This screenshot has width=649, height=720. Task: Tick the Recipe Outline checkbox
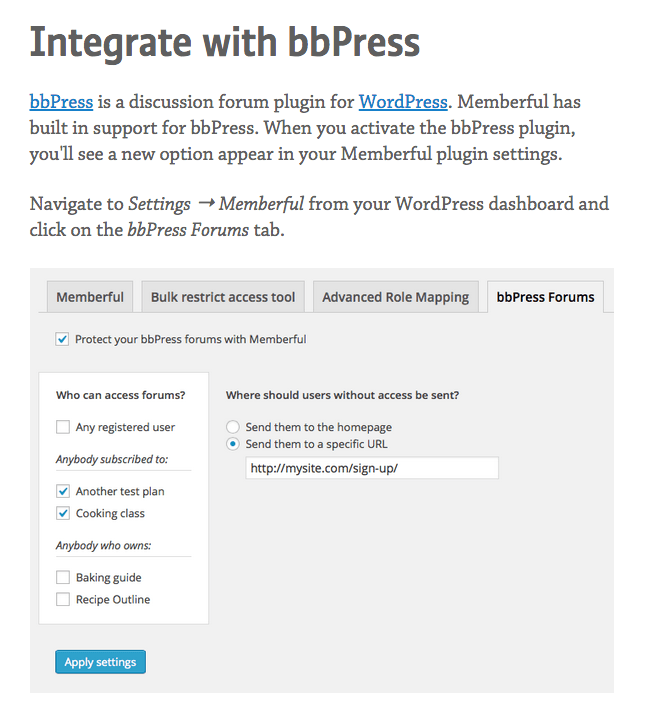click(64, 599)
